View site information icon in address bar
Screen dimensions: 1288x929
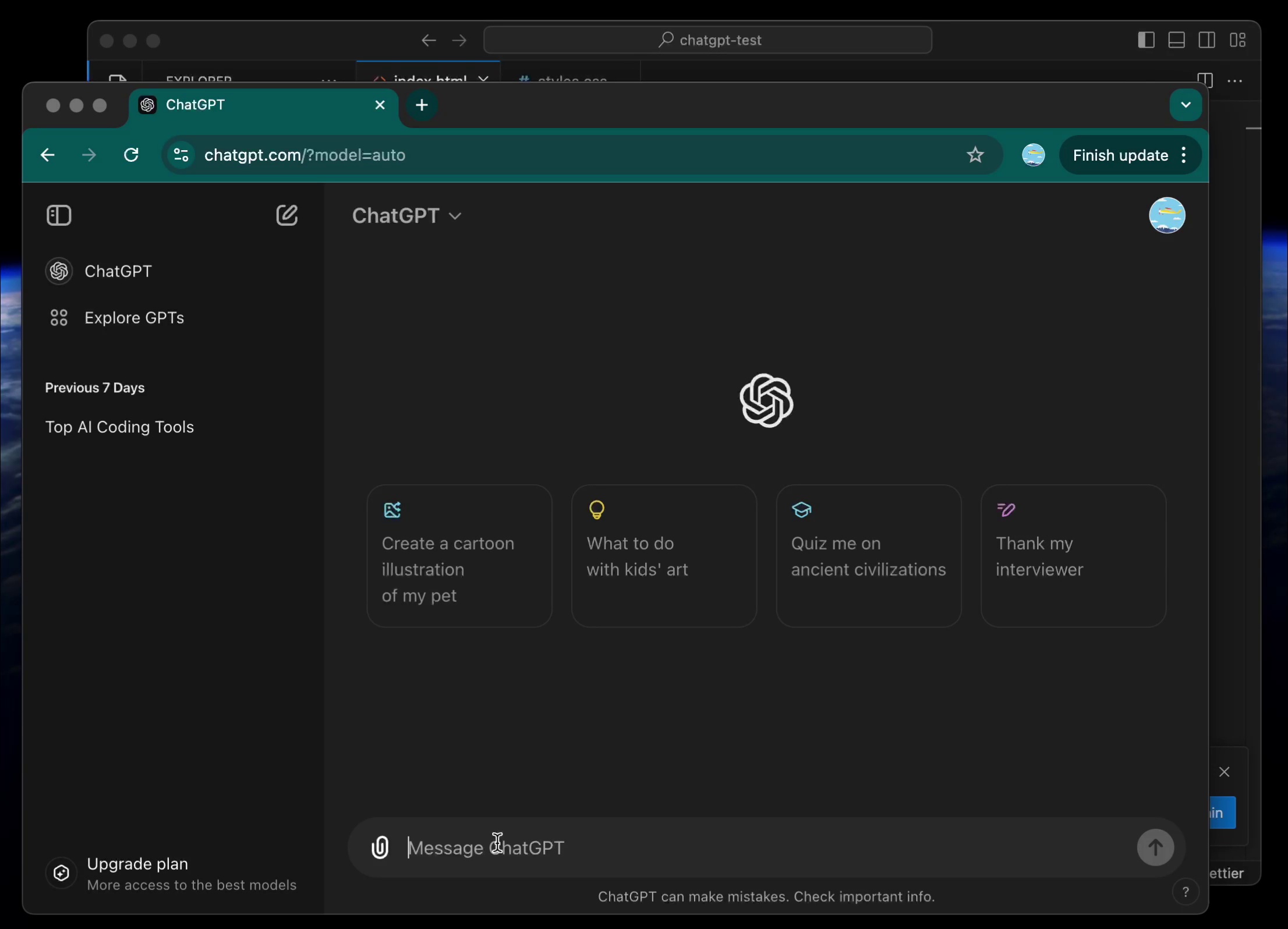click(x=181, y=155)
